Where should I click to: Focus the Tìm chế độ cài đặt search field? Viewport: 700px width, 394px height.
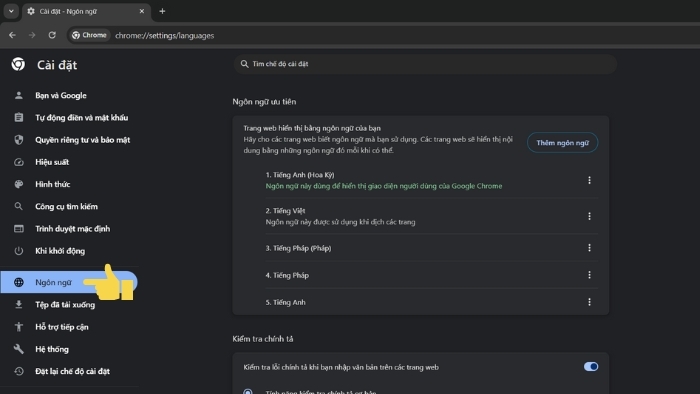425,64
